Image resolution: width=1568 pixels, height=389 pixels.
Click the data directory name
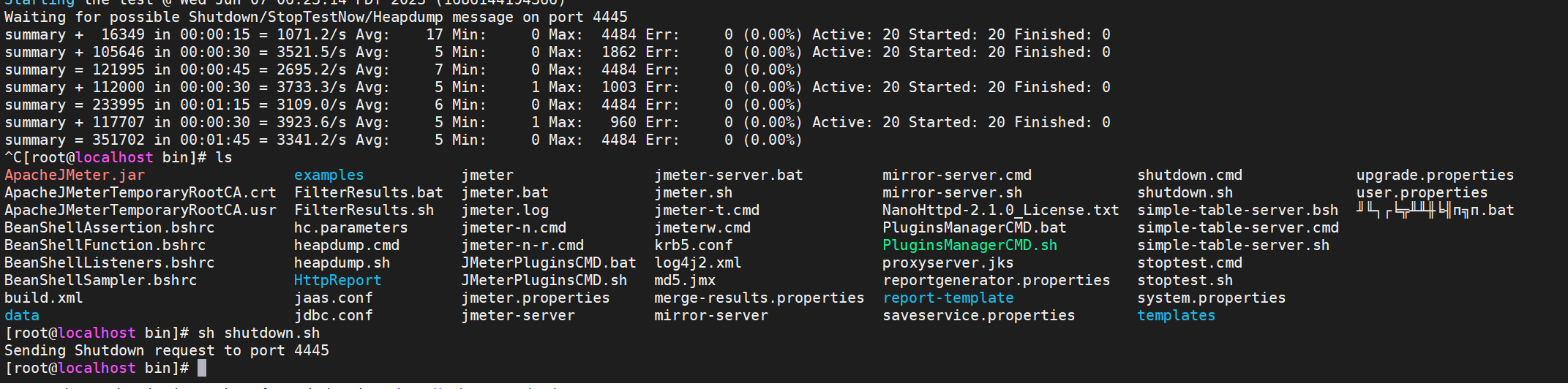(x=22, y=315)
